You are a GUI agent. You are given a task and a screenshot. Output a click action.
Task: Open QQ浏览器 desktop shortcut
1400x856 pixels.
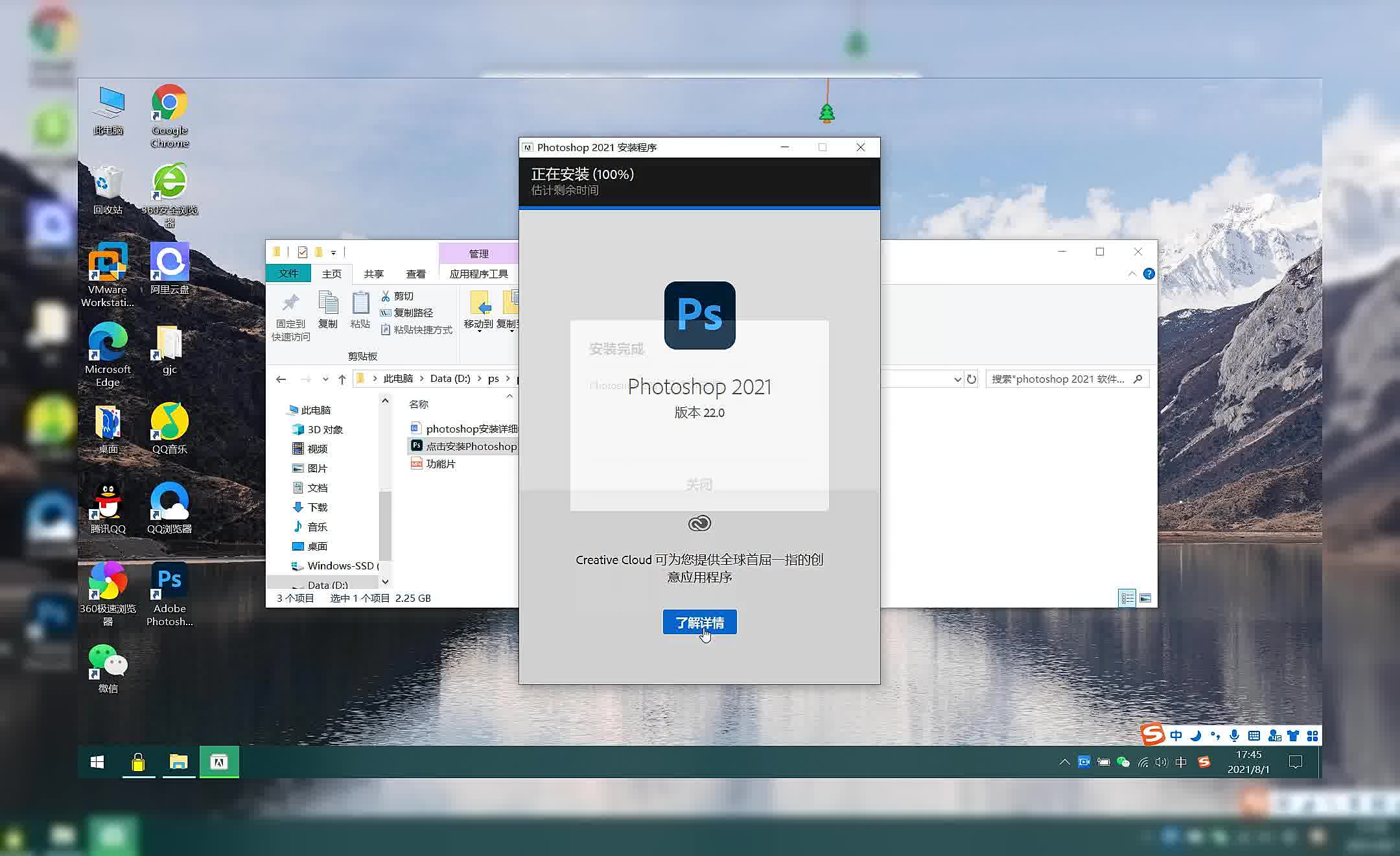[x=170, y=508]
